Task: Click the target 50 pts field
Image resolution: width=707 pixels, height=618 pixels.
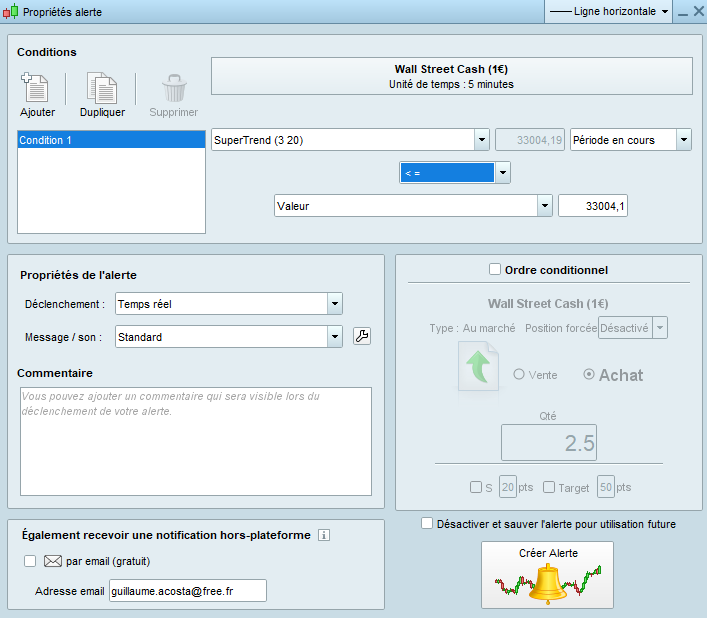Action: [606, 487]
